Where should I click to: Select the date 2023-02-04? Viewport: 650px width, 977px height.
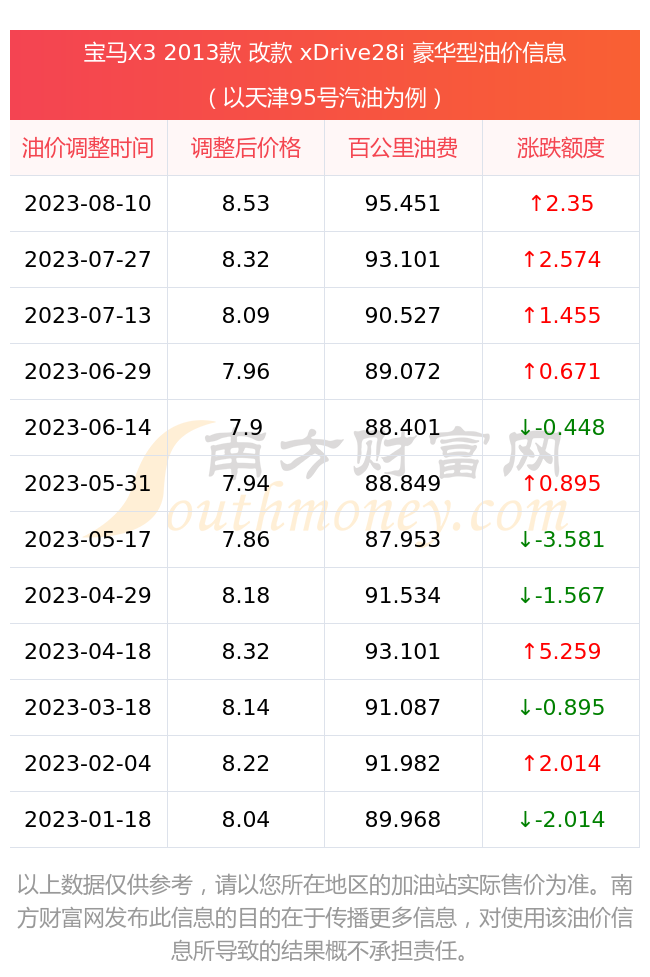pos(88,765)
